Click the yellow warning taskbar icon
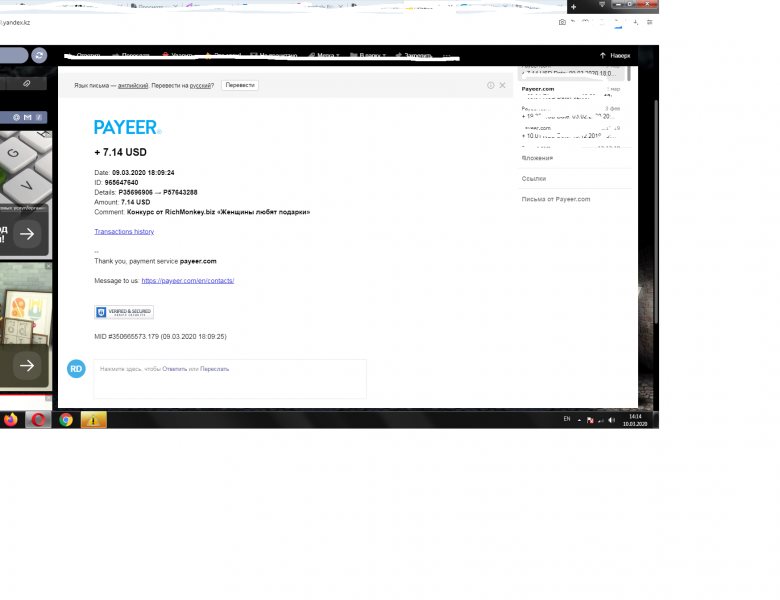 point(93,420)
